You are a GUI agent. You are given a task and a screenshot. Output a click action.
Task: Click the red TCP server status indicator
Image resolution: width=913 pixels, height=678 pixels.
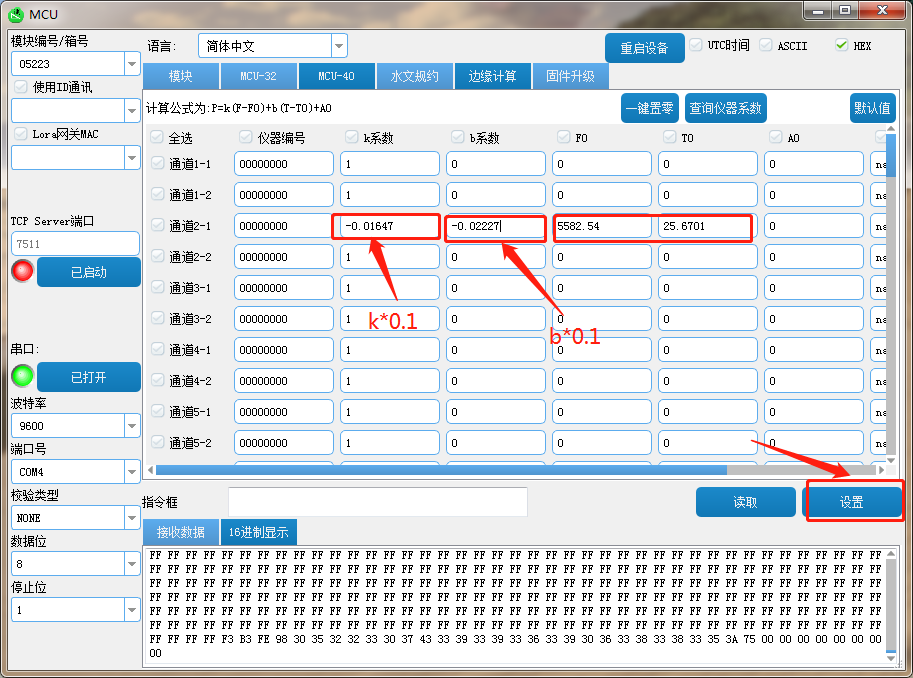click(x=22, y=271)
